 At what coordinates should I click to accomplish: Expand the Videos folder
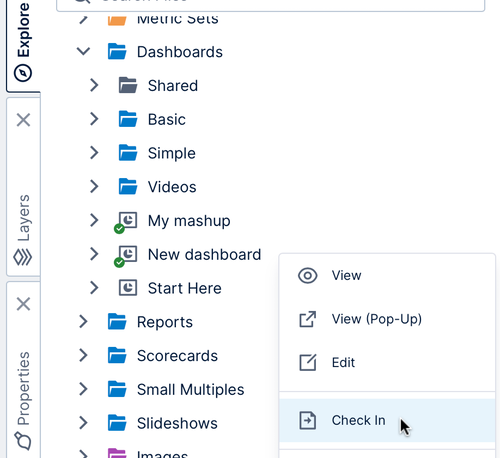point(94,186)
